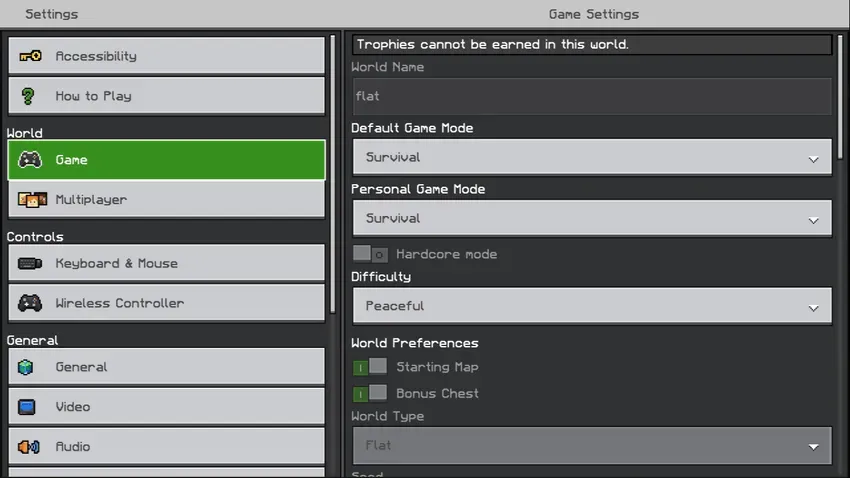
Task: Click the World Name field containing flat
Action: [592, 96]
